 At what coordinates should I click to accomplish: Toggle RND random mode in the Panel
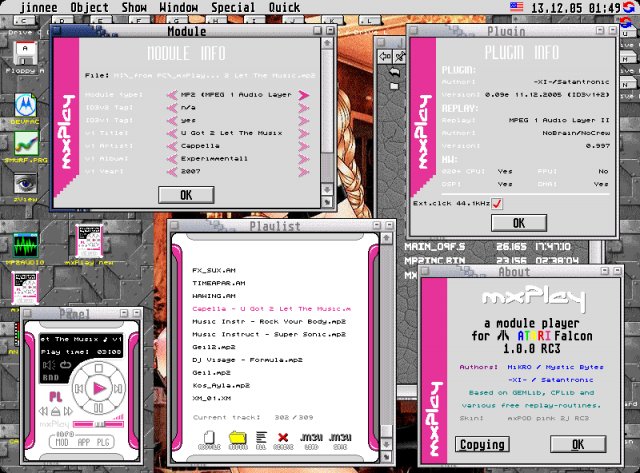[x=51, y=378]
